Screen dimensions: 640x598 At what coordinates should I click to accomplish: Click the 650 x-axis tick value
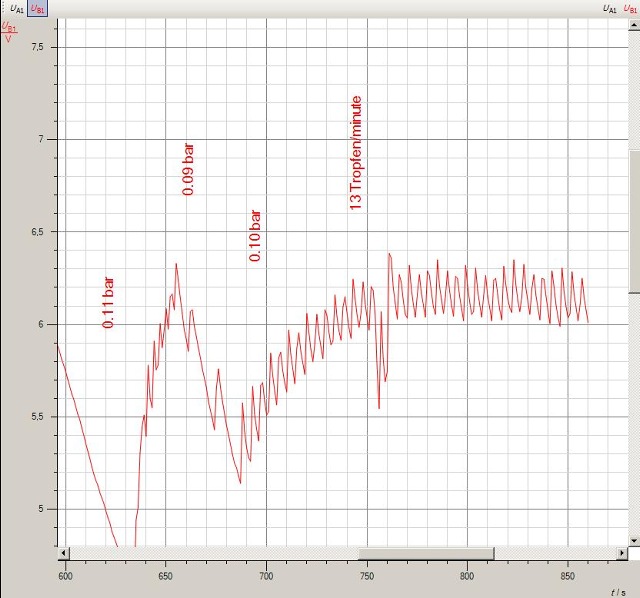[x=166, y=576]
